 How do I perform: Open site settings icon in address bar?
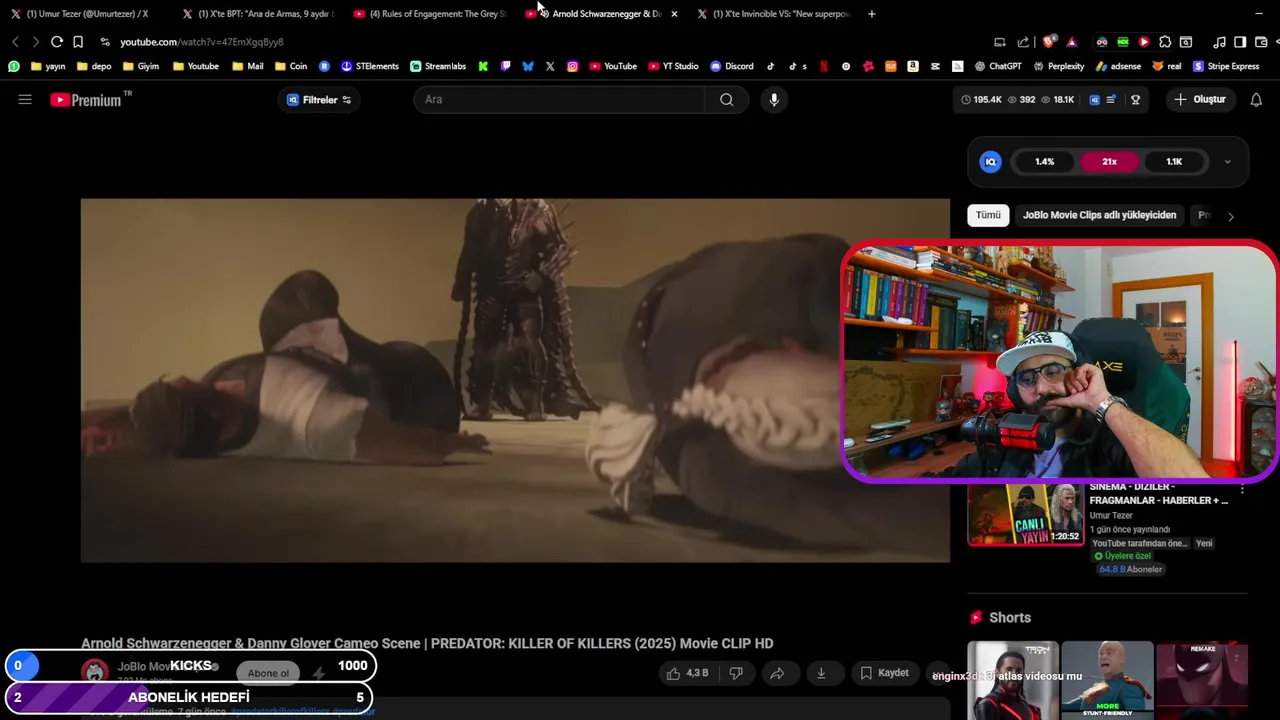tap(105, 42)
